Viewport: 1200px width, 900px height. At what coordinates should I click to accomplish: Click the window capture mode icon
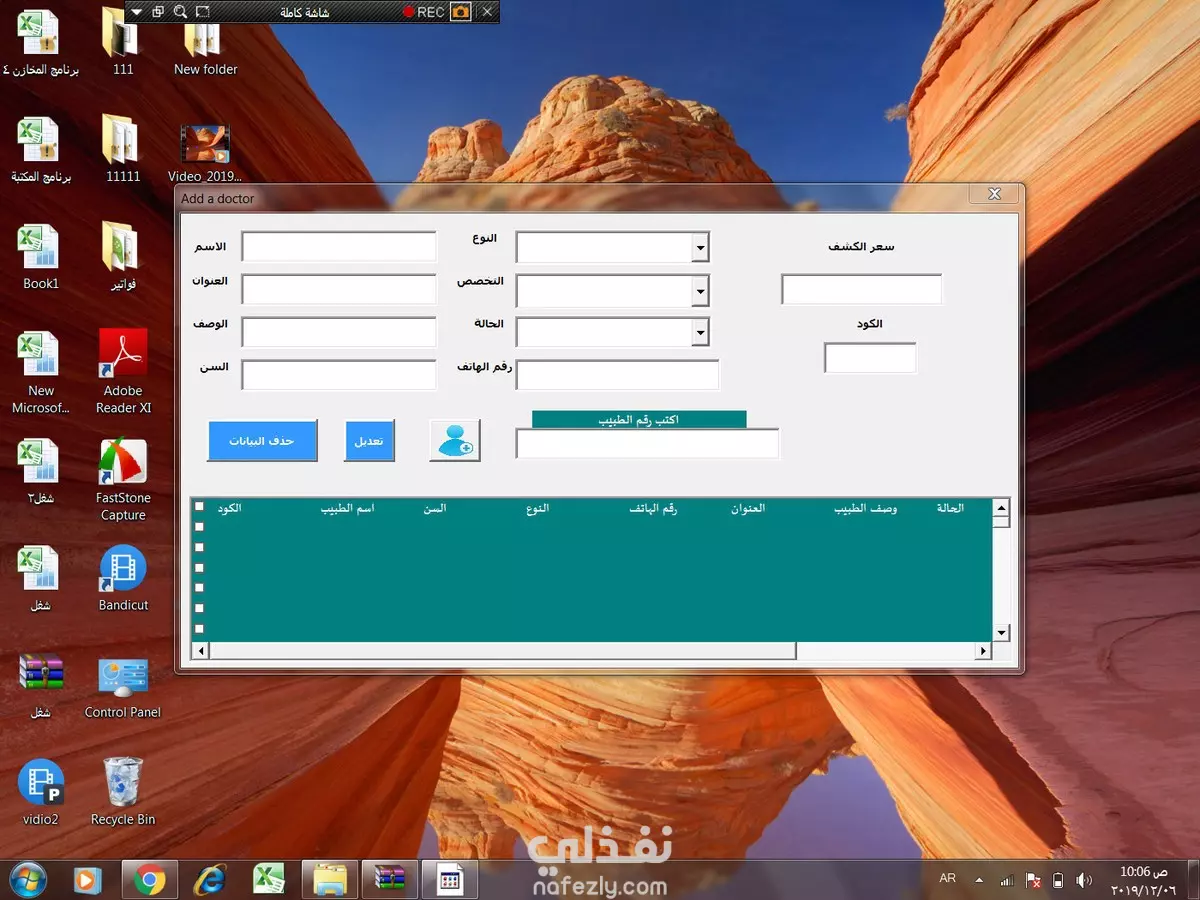158,12
